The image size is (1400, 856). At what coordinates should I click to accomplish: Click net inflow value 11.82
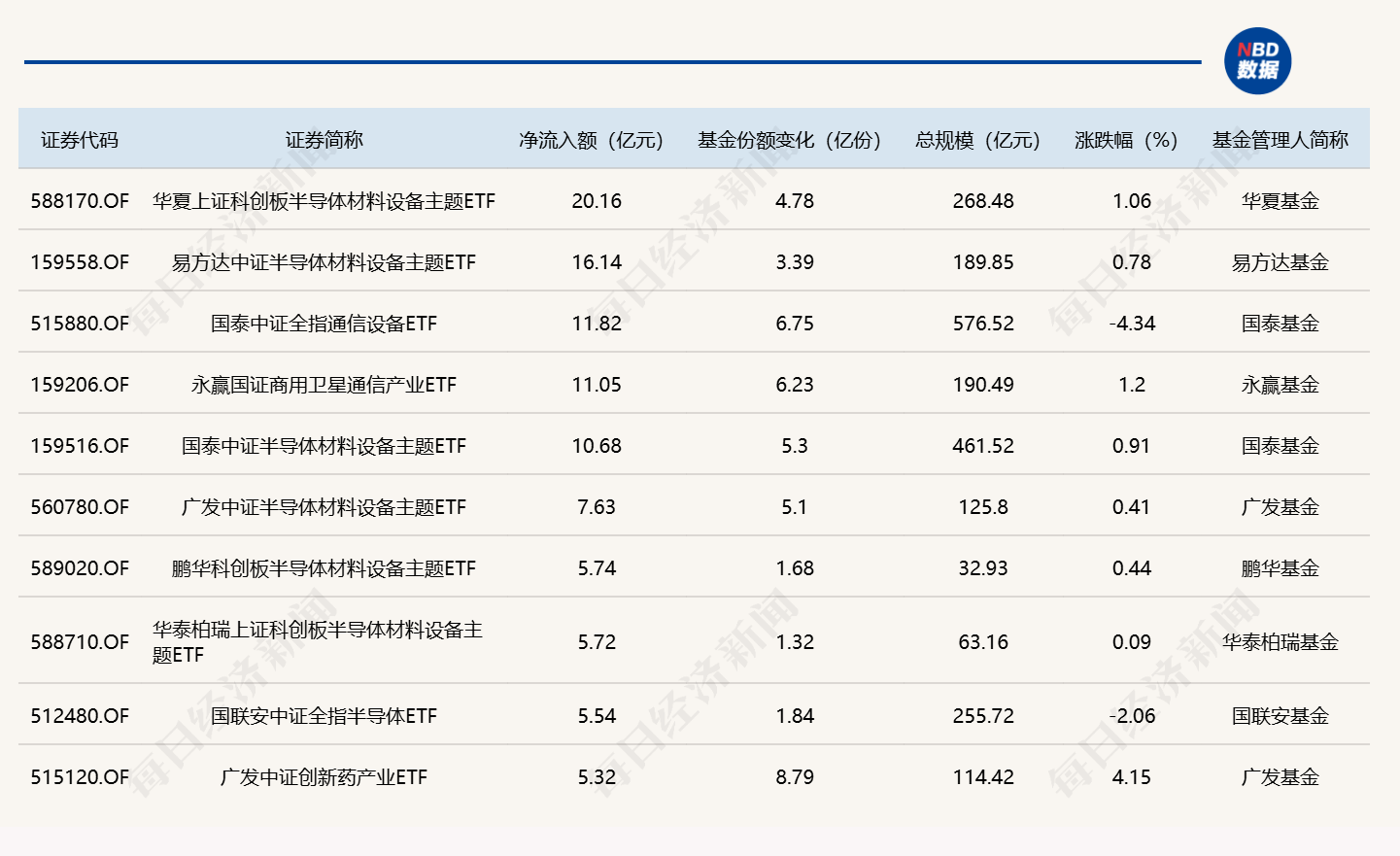[x=597, y=324]
